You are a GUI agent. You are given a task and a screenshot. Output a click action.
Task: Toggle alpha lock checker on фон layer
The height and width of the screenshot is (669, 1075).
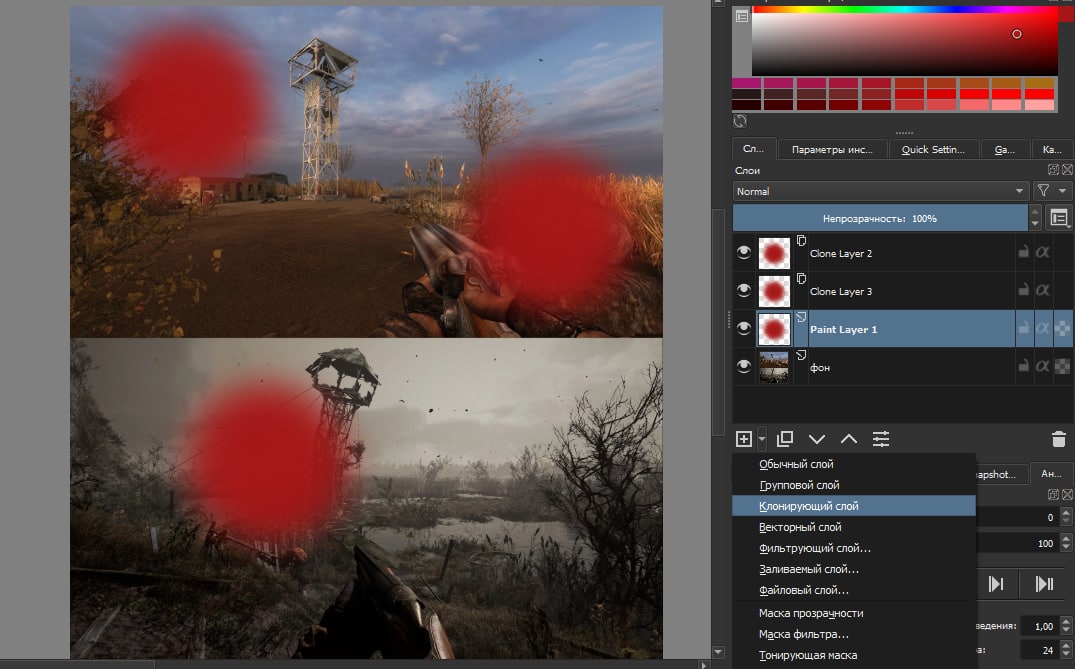tap(1062, 367)
